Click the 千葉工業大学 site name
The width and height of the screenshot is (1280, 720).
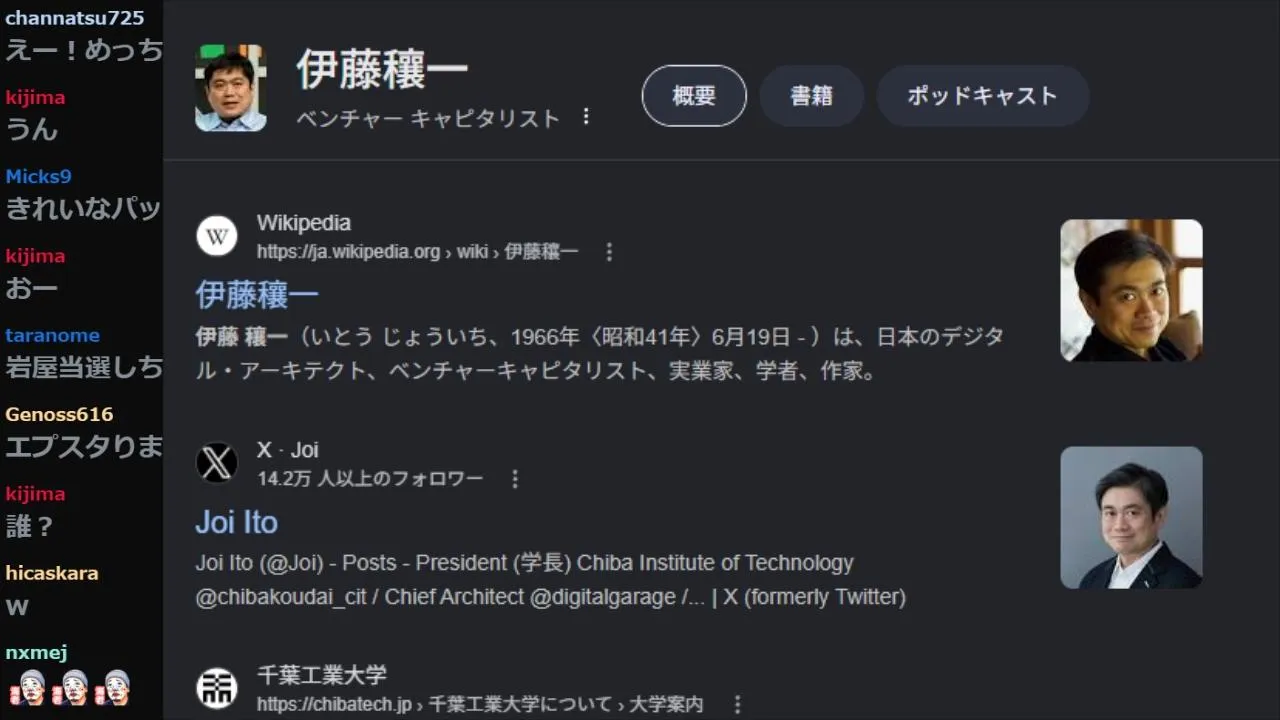[x=322, y=675]
